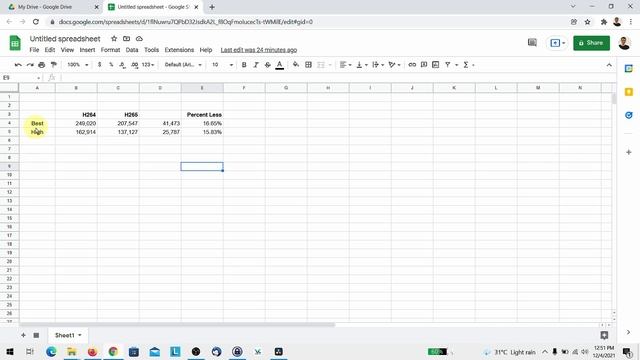Open the font family dropdown
640x360 pixels.
tap(183, 65)
